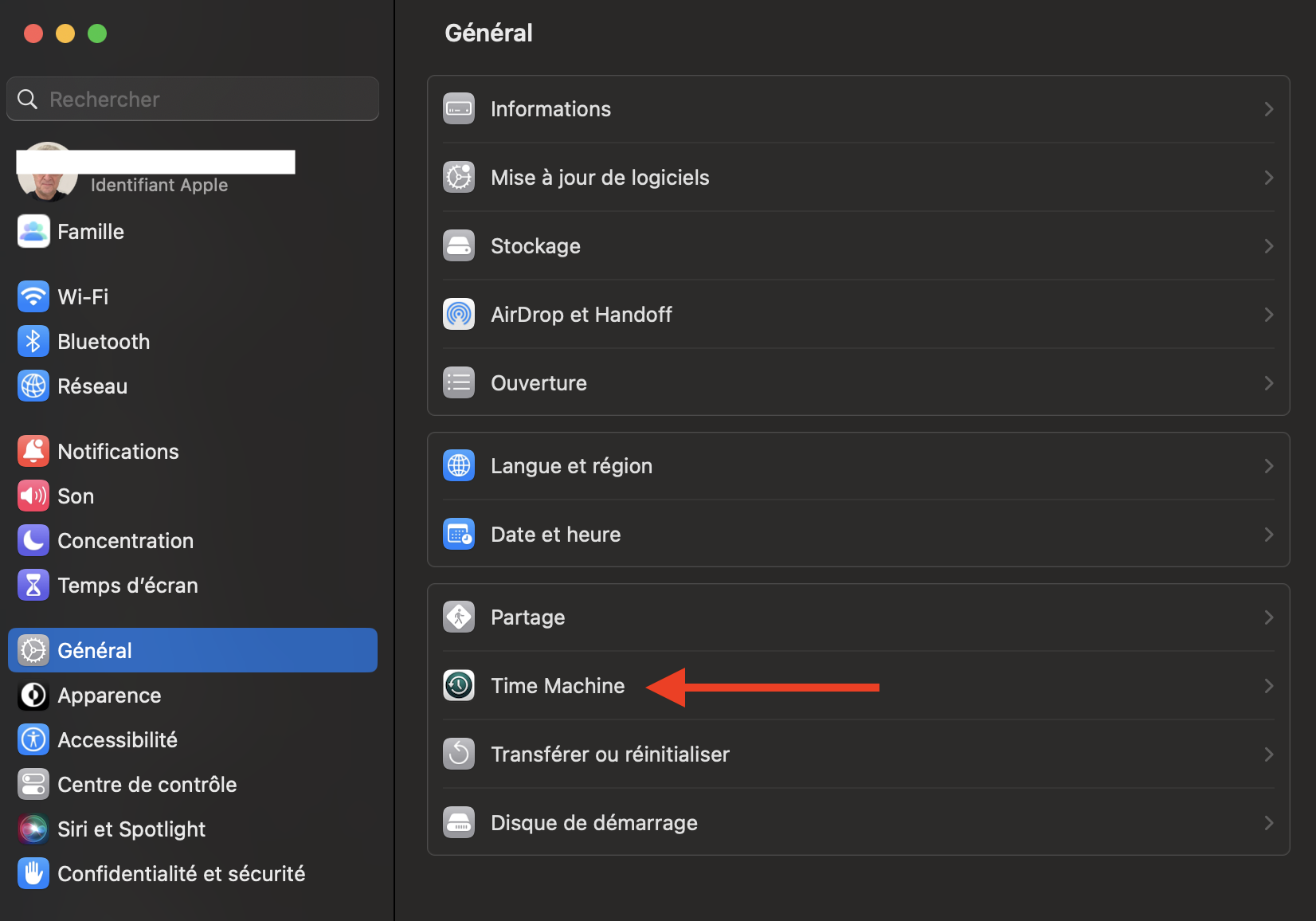The height and width of the screenshot is (921, 1316).
Task: Switch to the Apparence section
Action: pos(109,696)
